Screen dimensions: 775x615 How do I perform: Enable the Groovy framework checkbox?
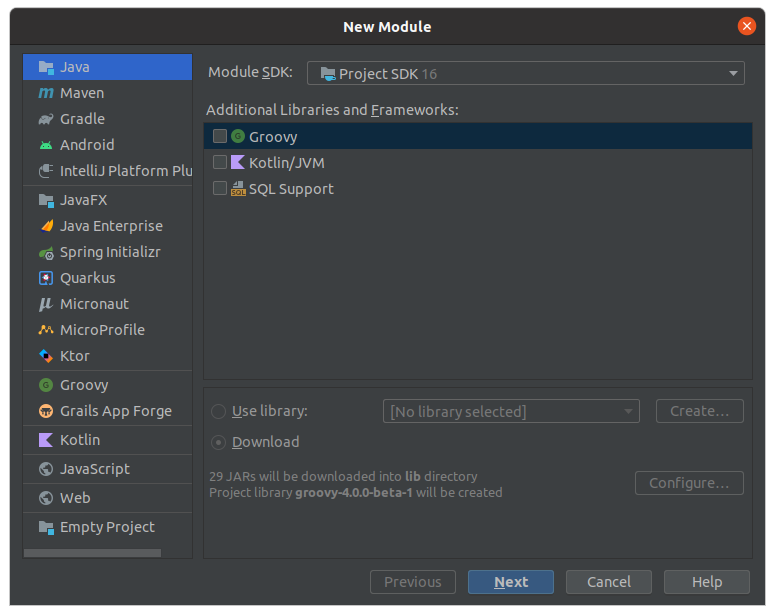(219, 136)
